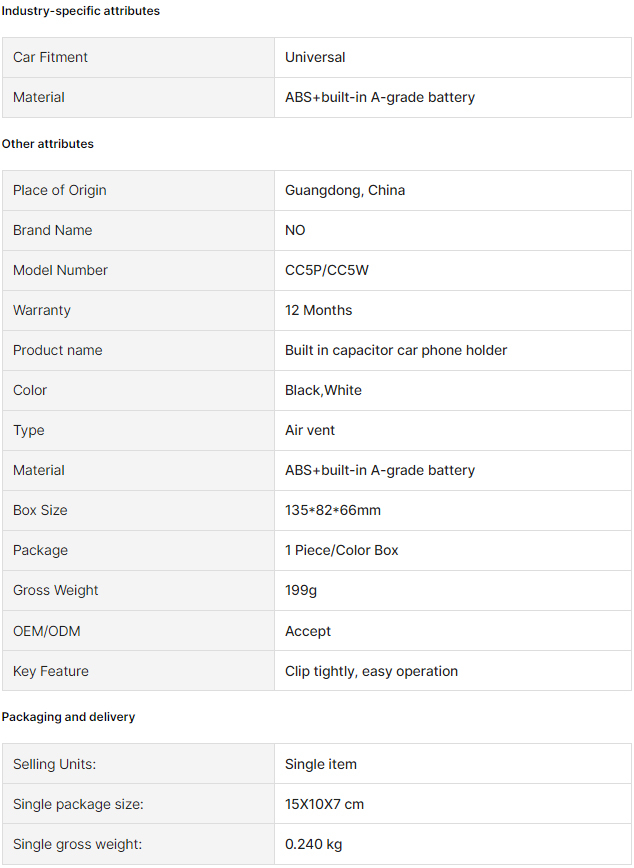Click the Industry-specific attributes heading
The image size is (634, 868).
[x=81, y=11]
